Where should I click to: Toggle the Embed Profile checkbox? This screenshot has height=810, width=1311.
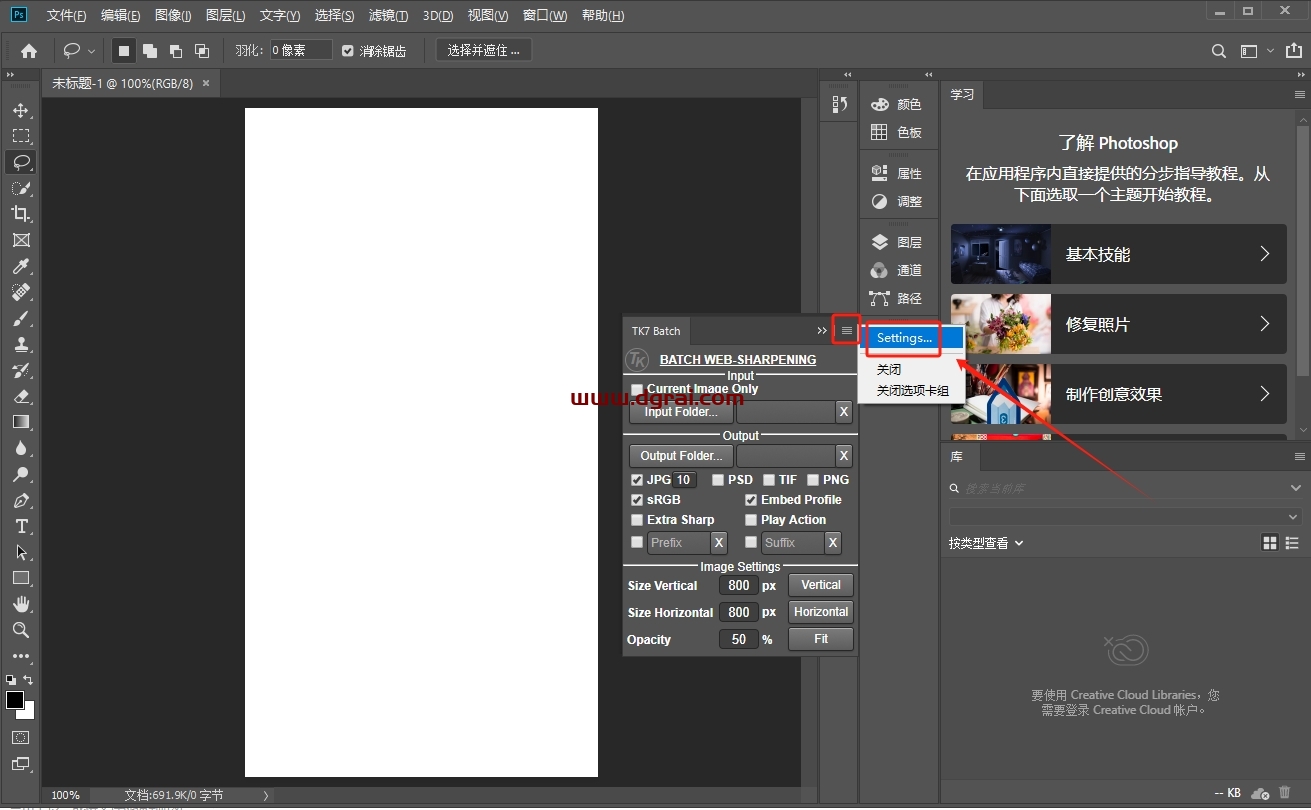751,500
